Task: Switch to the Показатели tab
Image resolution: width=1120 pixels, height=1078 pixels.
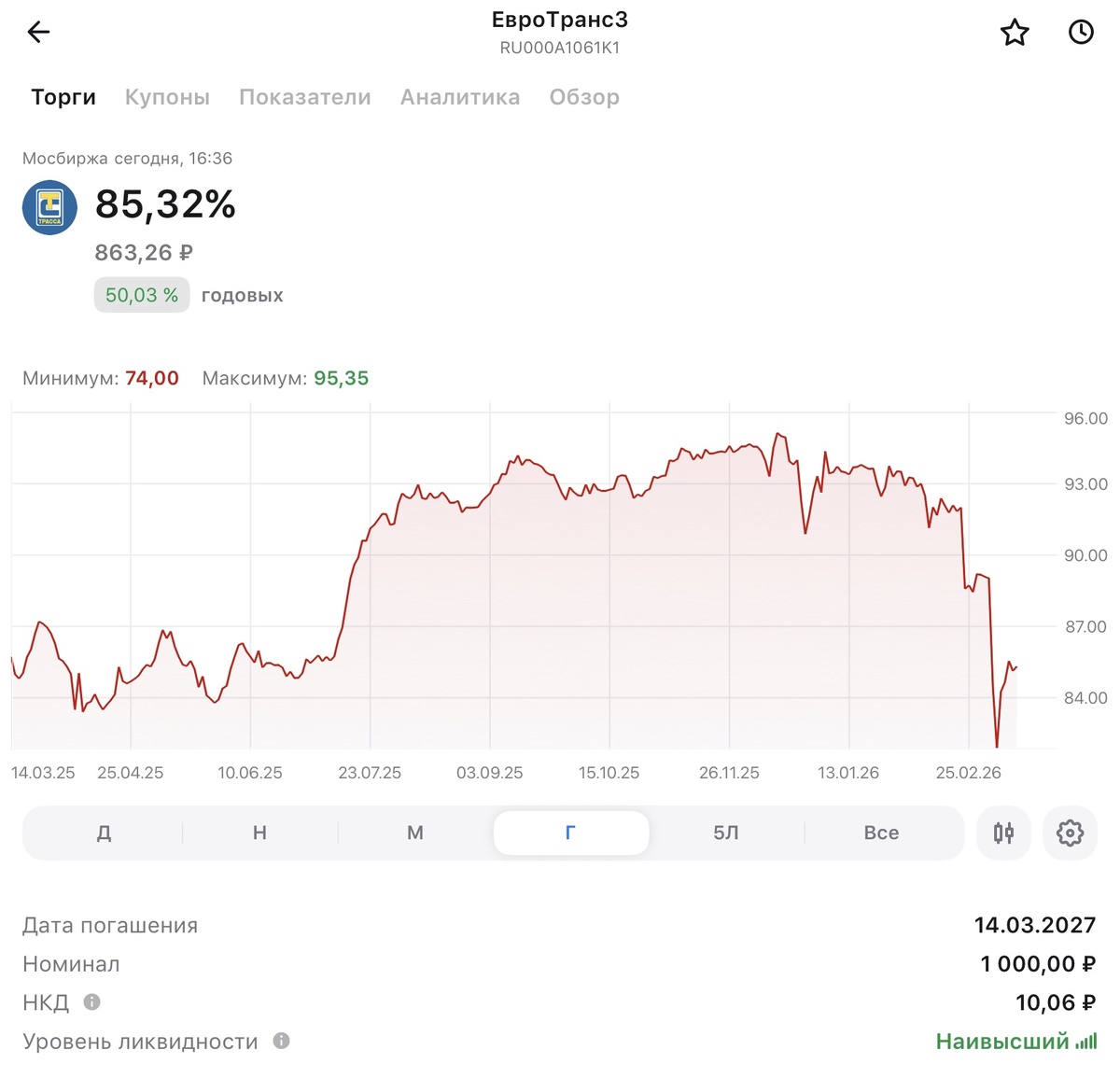Action: click(x=305, y=97)
